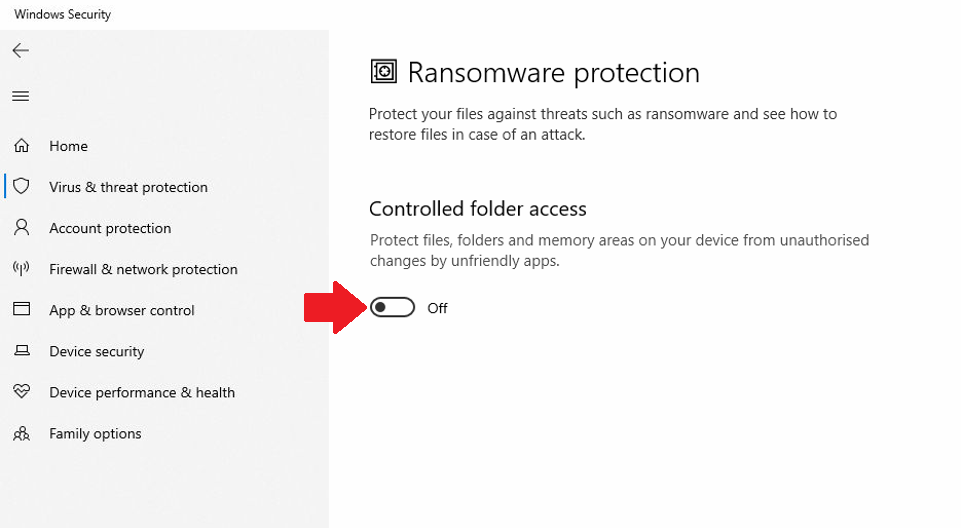Click the Ransomware protection header icon

383,72
